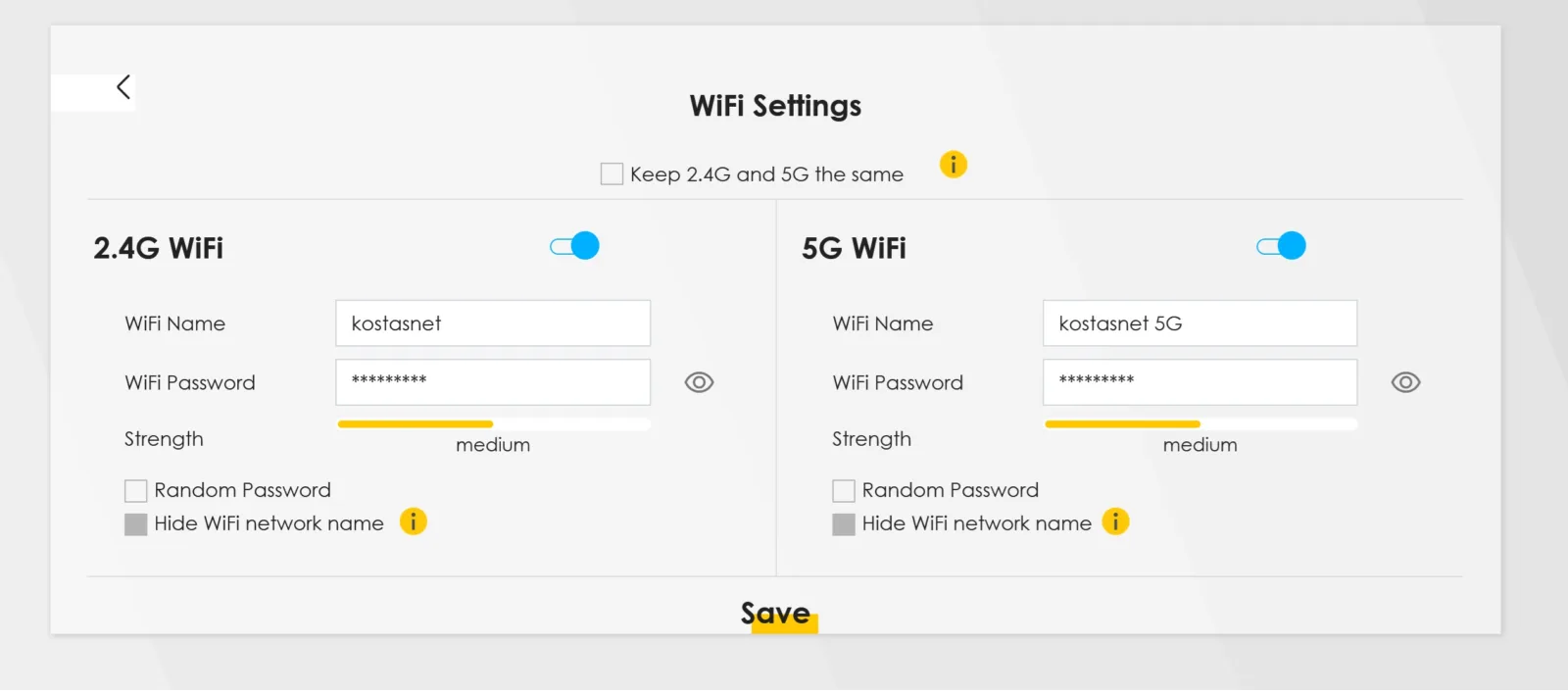The image size is (1568, 693).
Task: Enable Keep 2.4G and 5G the same
Action: [611, 173]
